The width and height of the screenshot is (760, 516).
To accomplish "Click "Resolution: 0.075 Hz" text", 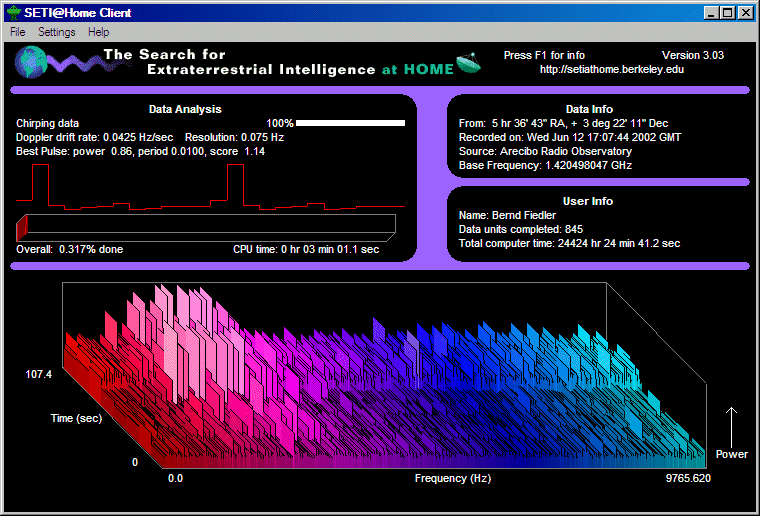I will pyautogui.click(x=234, y=138).
